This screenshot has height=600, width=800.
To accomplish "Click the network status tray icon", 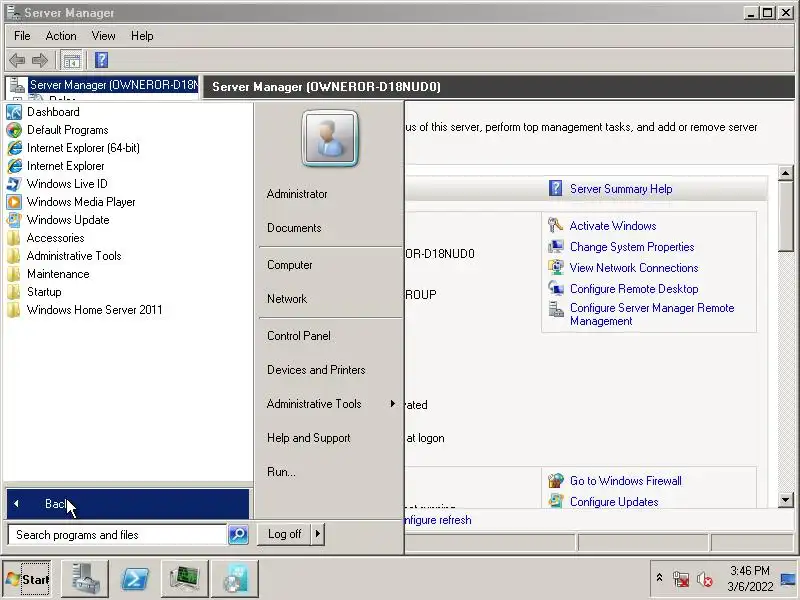I will coord(681,580).
